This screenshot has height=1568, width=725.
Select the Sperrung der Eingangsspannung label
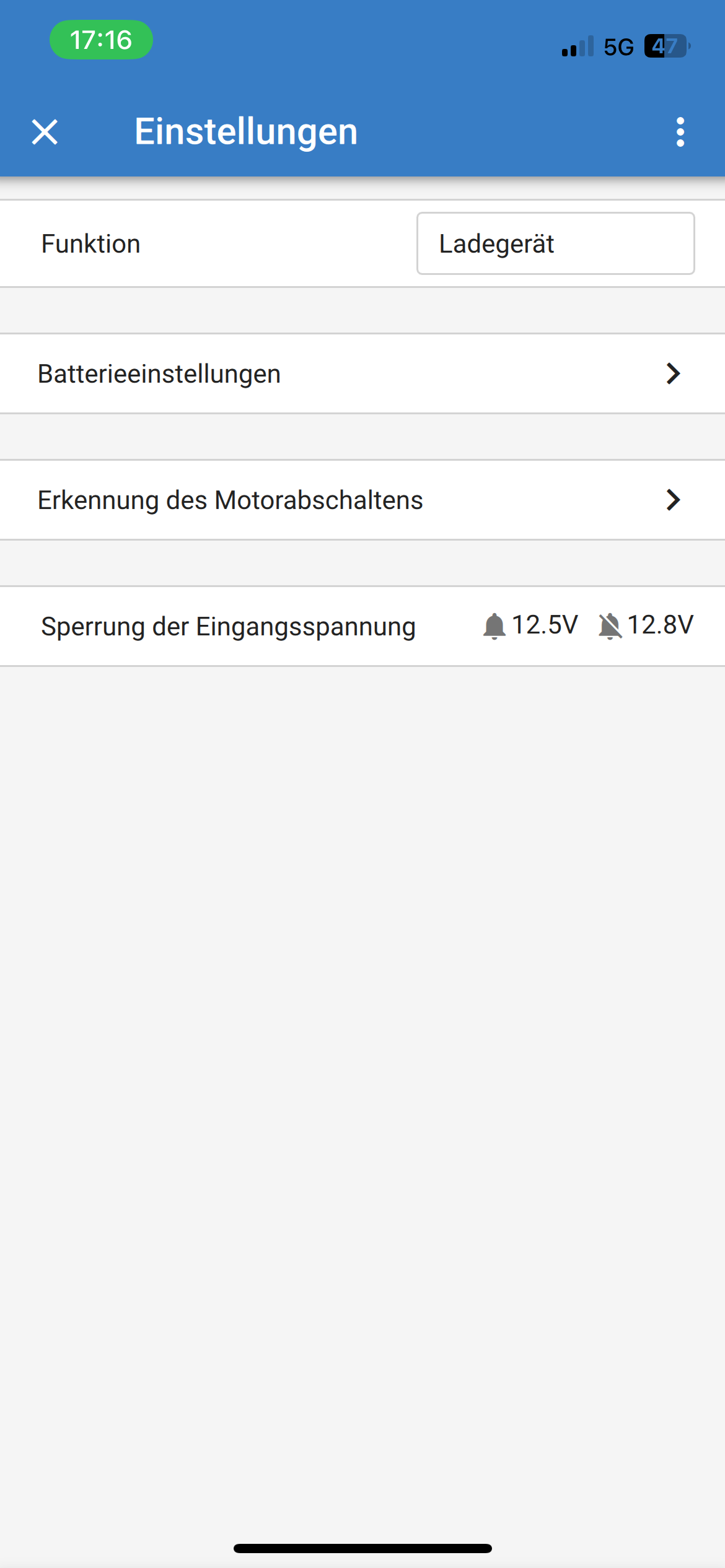228,626
